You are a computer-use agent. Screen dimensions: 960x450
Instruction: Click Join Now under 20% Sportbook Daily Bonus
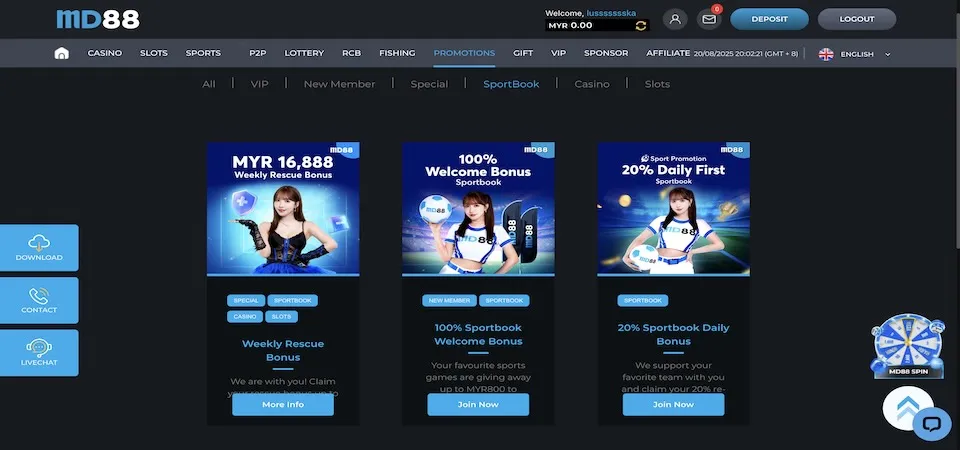click(x=673, y=405)
